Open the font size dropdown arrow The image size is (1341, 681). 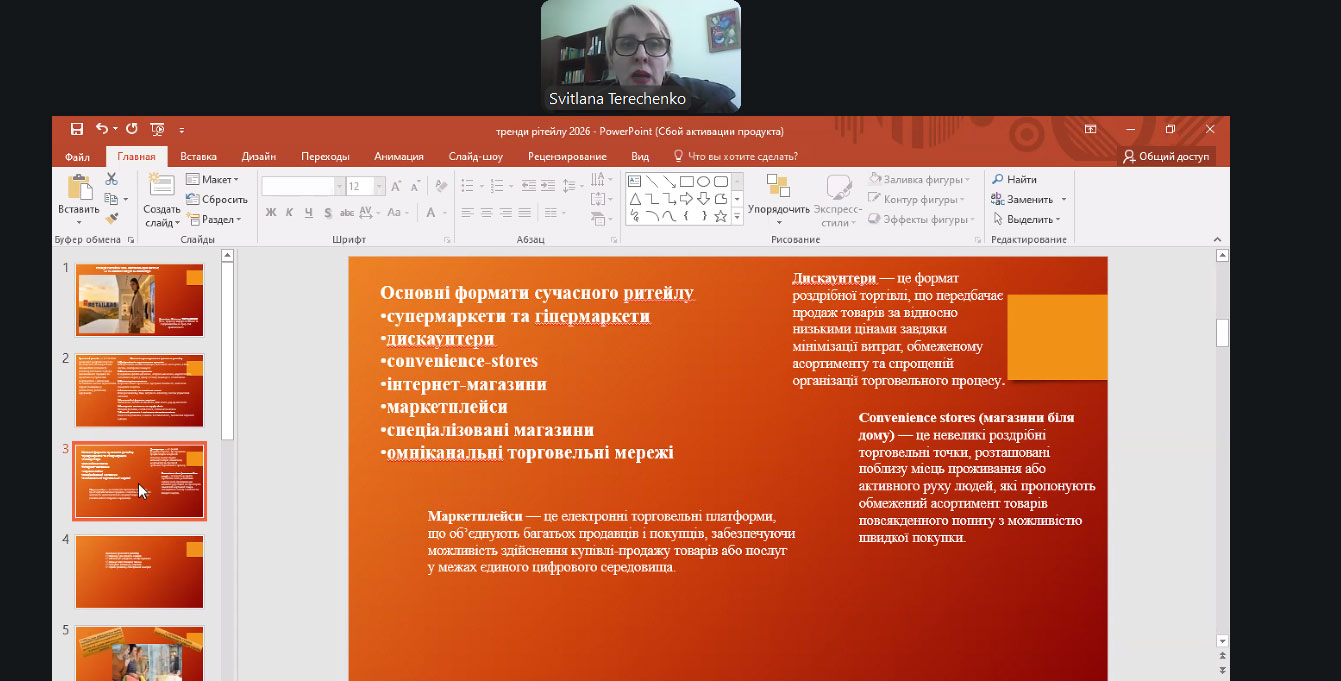[378, 186]
